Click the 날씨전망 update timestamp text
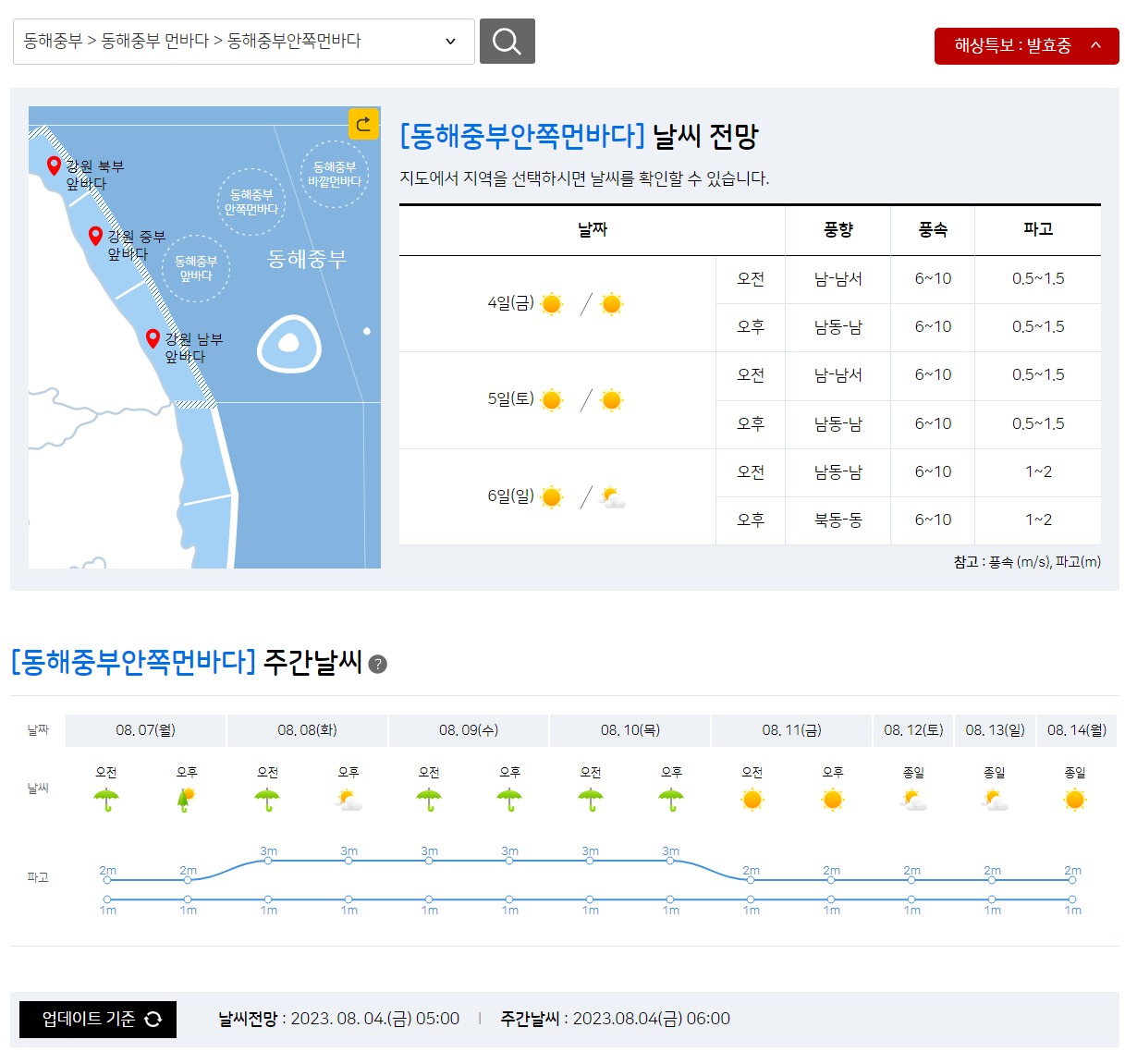The width and height of the screenshot is (1125, 1064). 338,1019
